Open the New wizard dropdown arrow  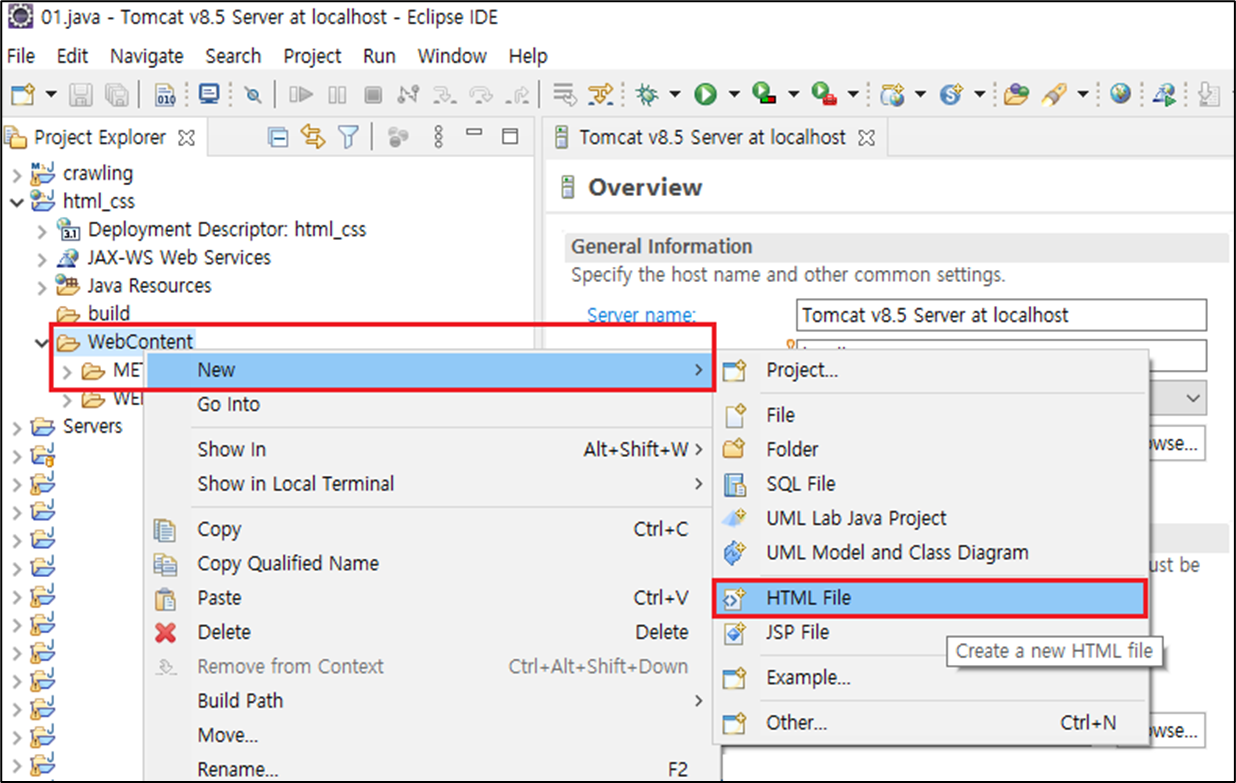coord(51,95)
